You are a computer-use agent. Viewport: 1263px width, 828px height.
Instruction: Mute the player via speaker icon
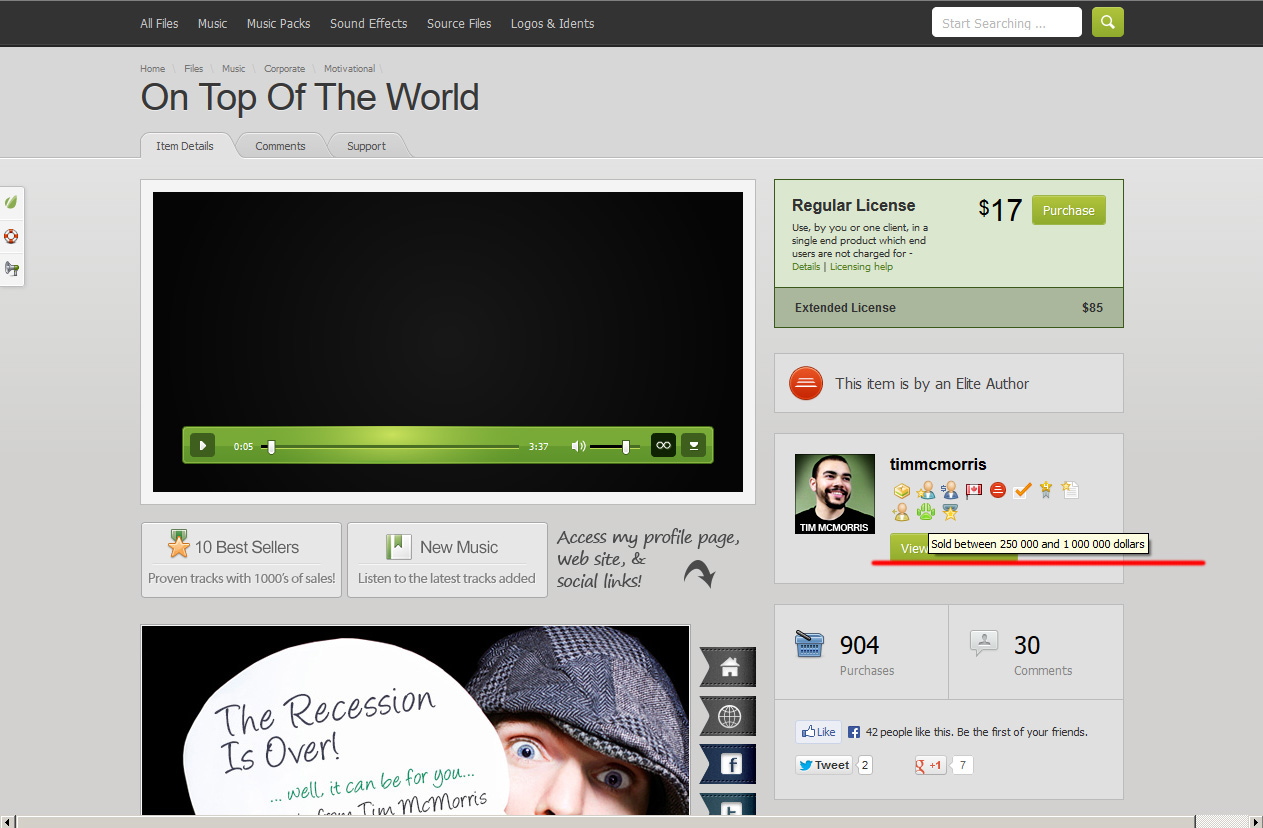(578, 446)
